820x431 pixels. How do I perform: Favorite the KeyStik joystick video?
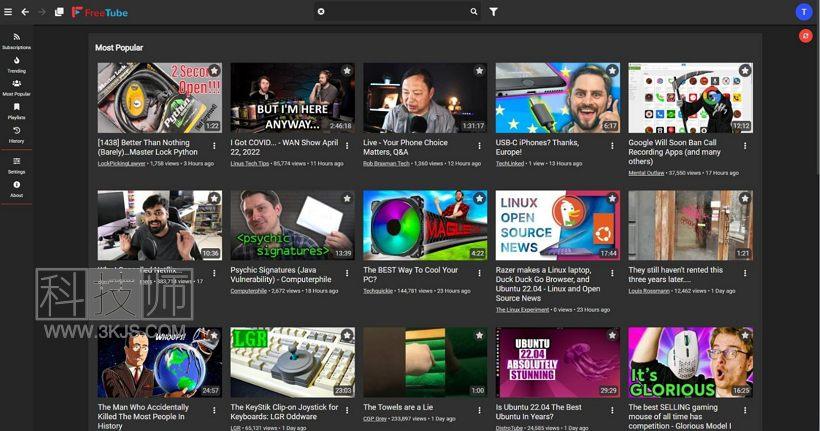(347, 335)
